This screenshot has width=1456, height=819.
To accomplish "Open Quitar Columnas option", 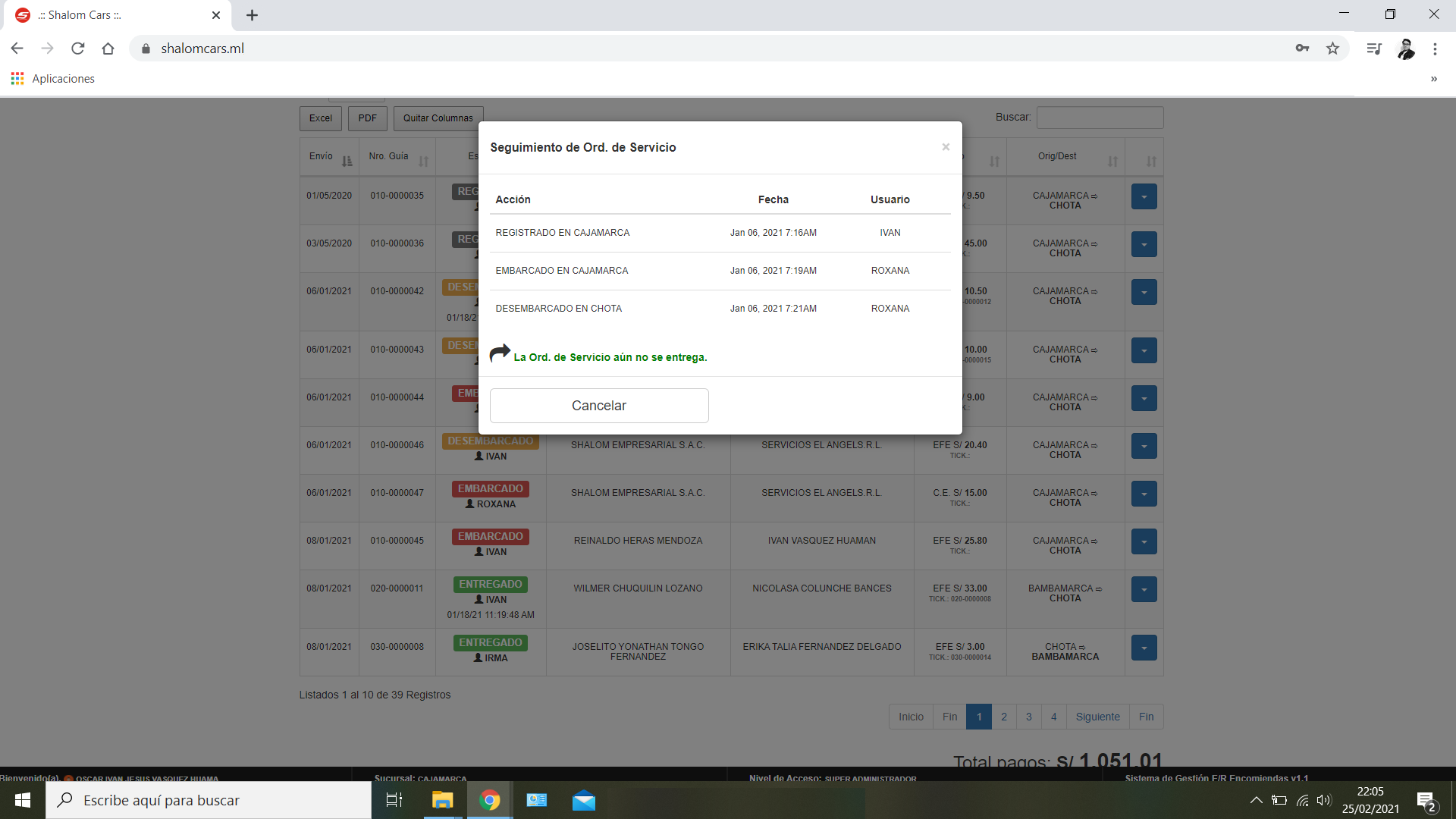I will (x=438, y=118).
